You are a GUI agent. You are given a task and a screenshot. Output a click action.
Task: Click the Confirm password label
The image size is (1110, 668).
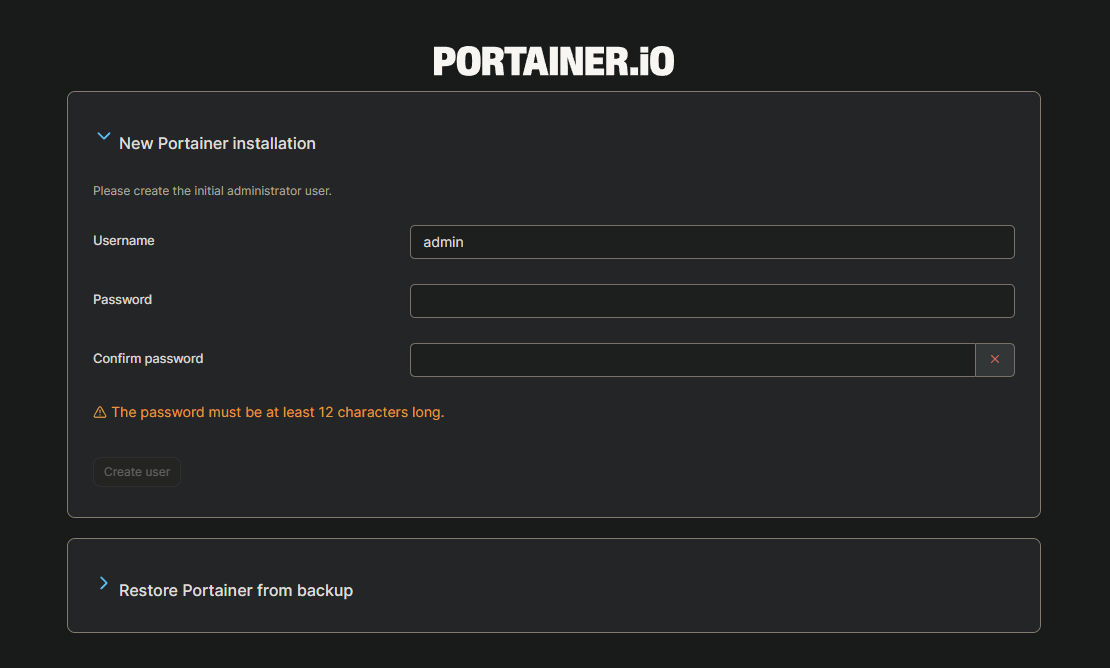coord(148,359)
